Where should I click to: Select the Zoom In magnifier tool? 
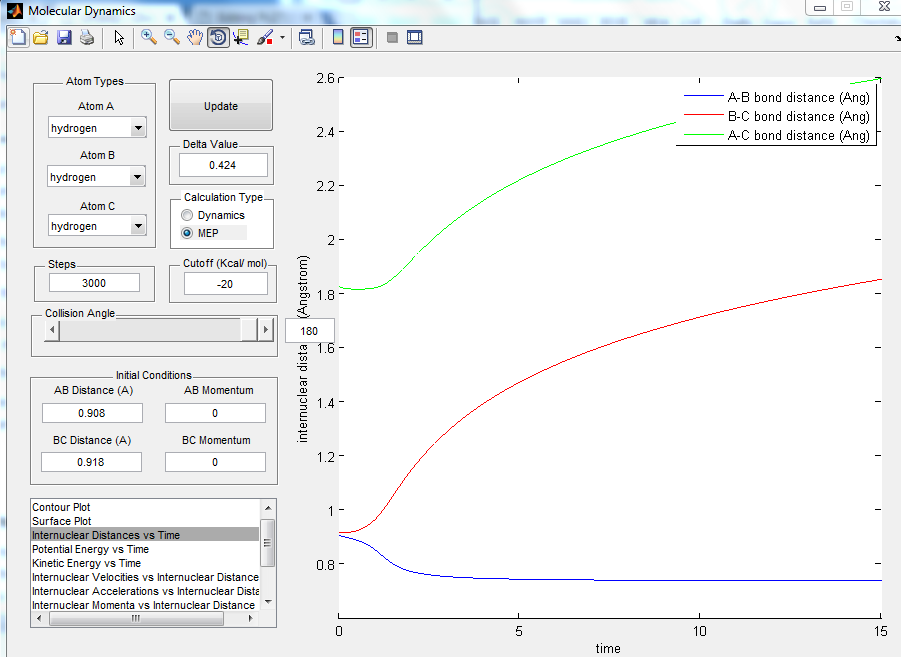tap(149, 38)
